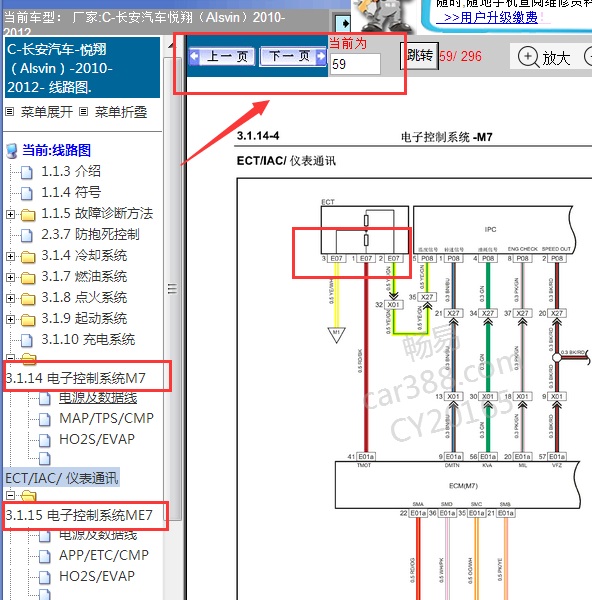Open the 1.1.4 符号 page

[71, 192]
